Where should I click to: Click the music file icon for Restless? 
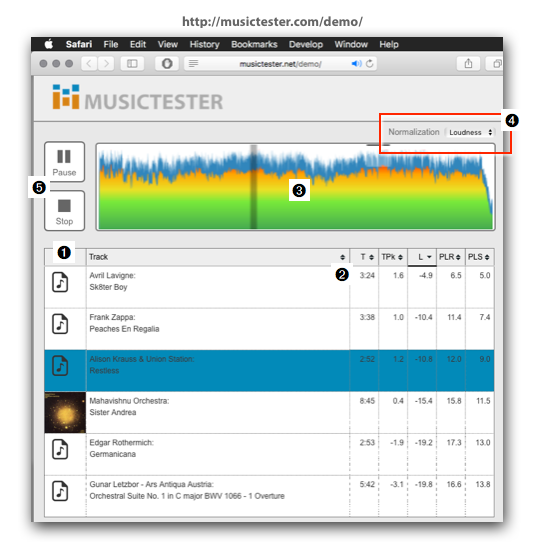(60, 365)
